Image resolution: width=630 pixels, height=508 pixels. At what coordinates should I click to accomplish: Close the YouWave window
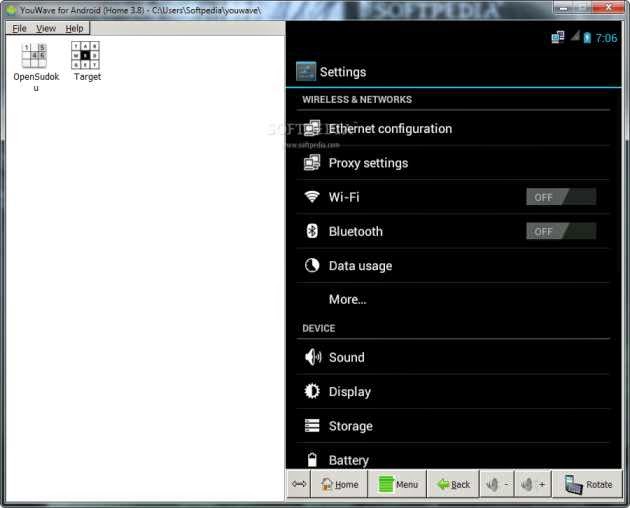pyautogui.click(x=609, y=6)
